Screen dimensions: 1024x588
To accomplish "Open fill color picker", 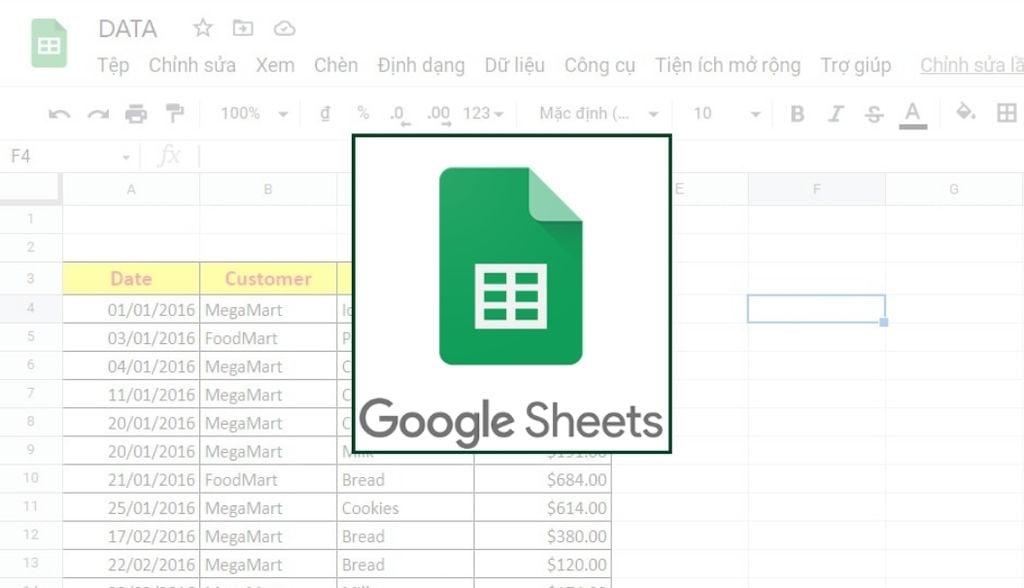I will click(x=965, y=112).
